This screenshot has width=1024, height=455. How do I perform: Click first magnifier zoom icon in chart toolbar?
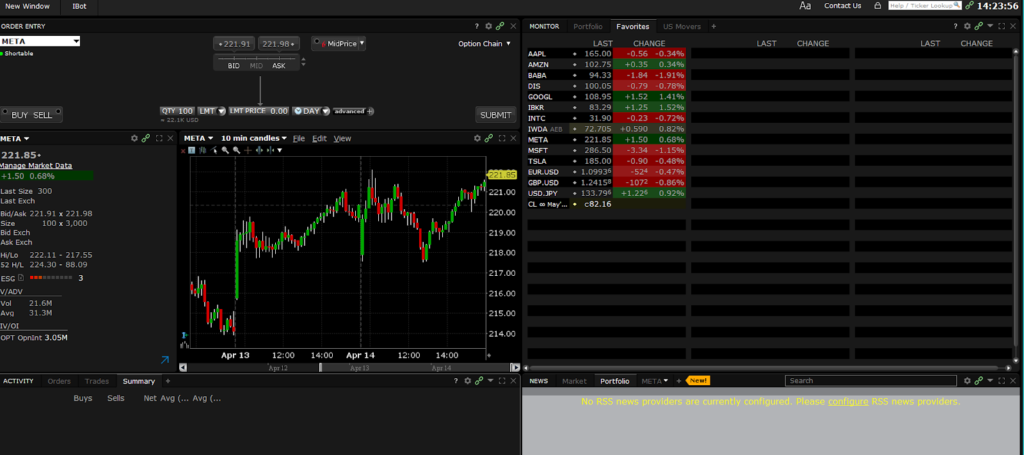[x=225, y=150]
